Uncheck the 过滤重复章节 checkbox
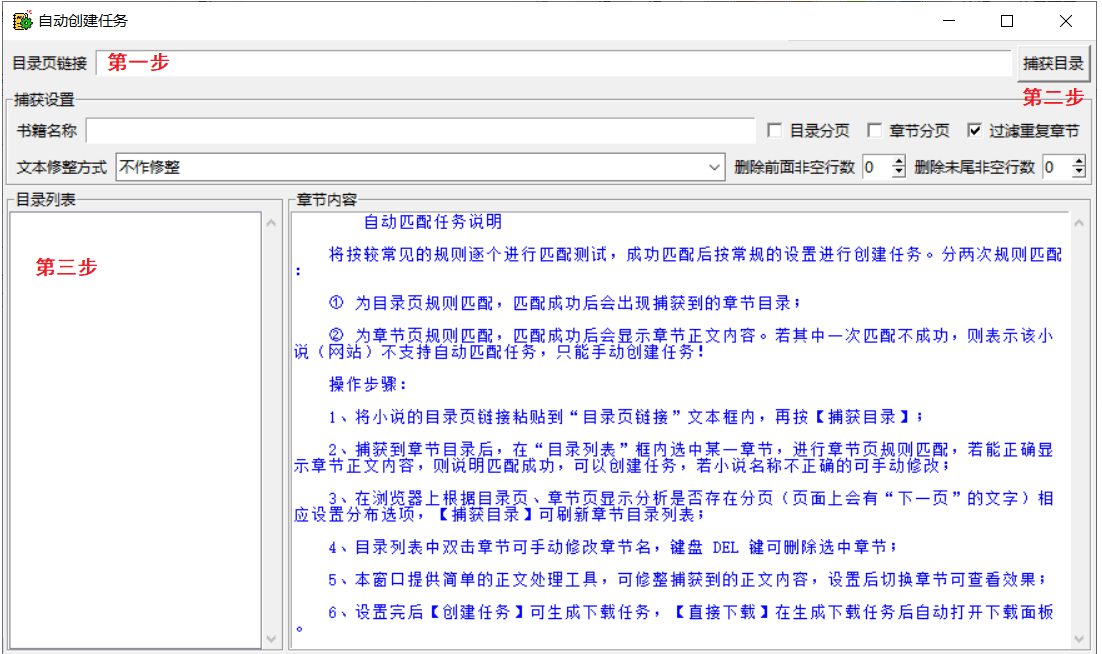This screenshot has height=654, width=1102. click(974, 131)
